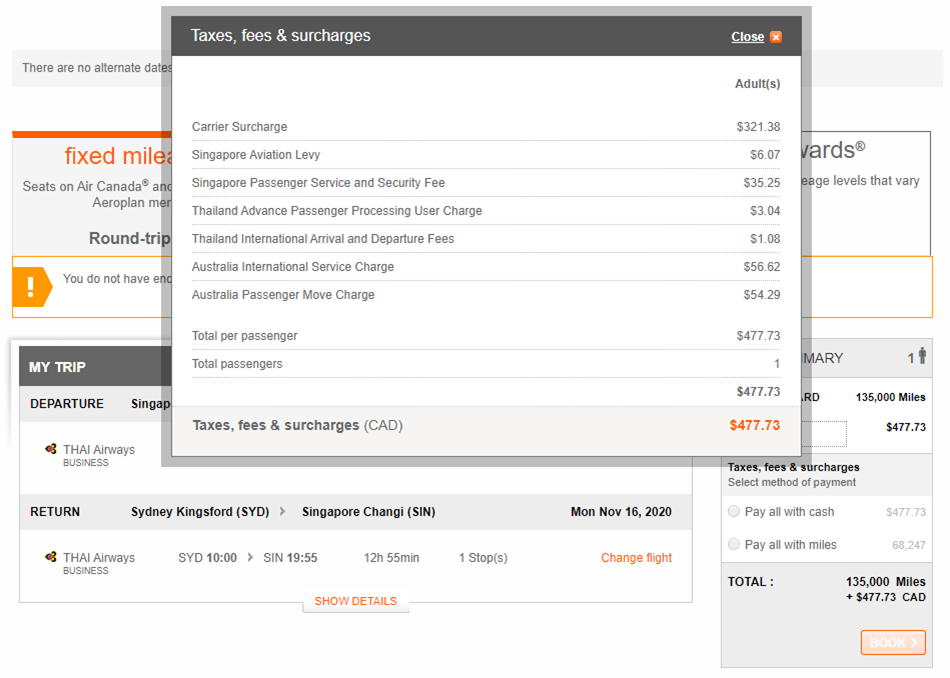Click the + $477.73 CAD total line
Image resolution: width=950 pixels, height=678 pixels.
(x=885, y=597)
